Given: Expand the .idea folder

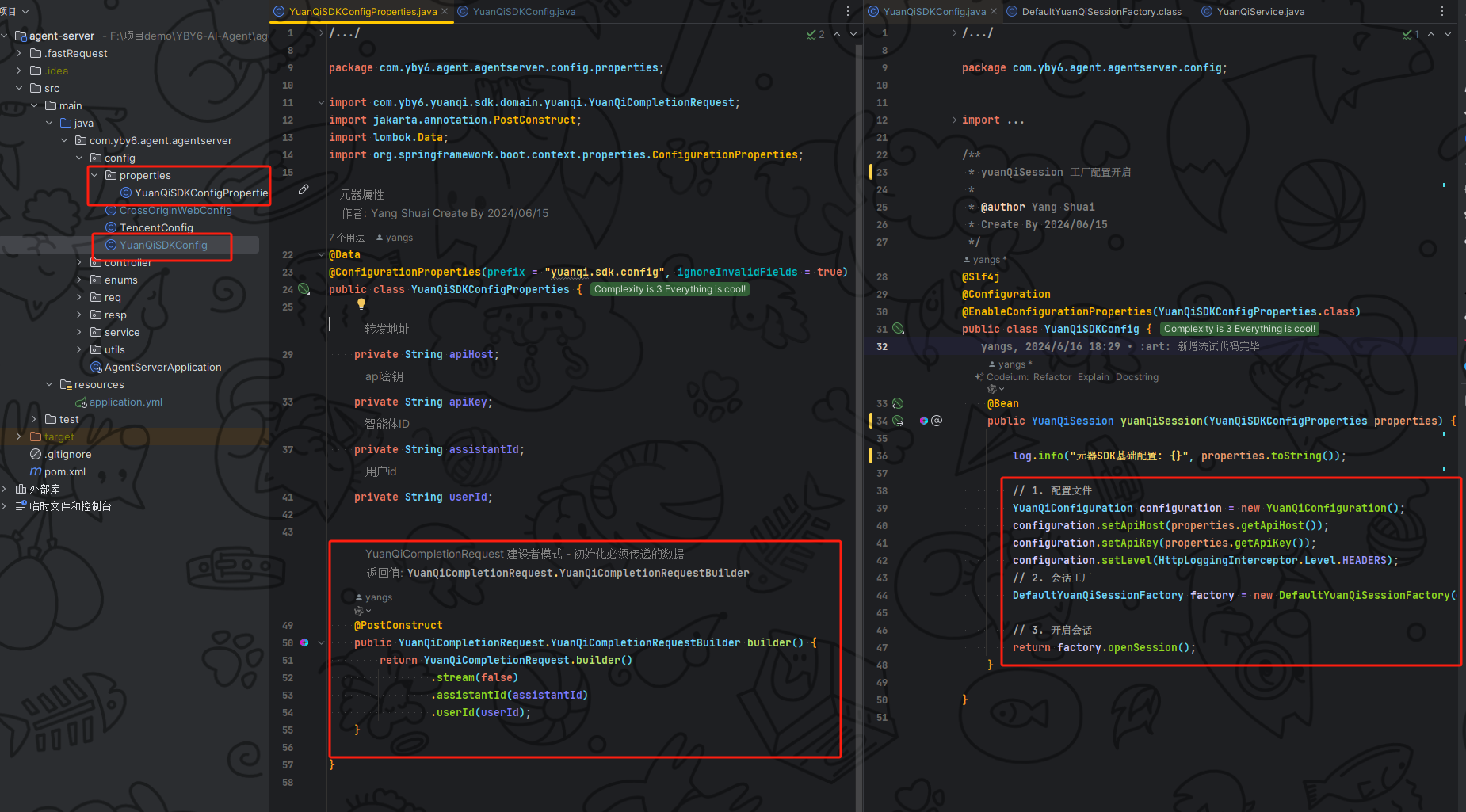Looking at the screenshot, I should [19, 71].
